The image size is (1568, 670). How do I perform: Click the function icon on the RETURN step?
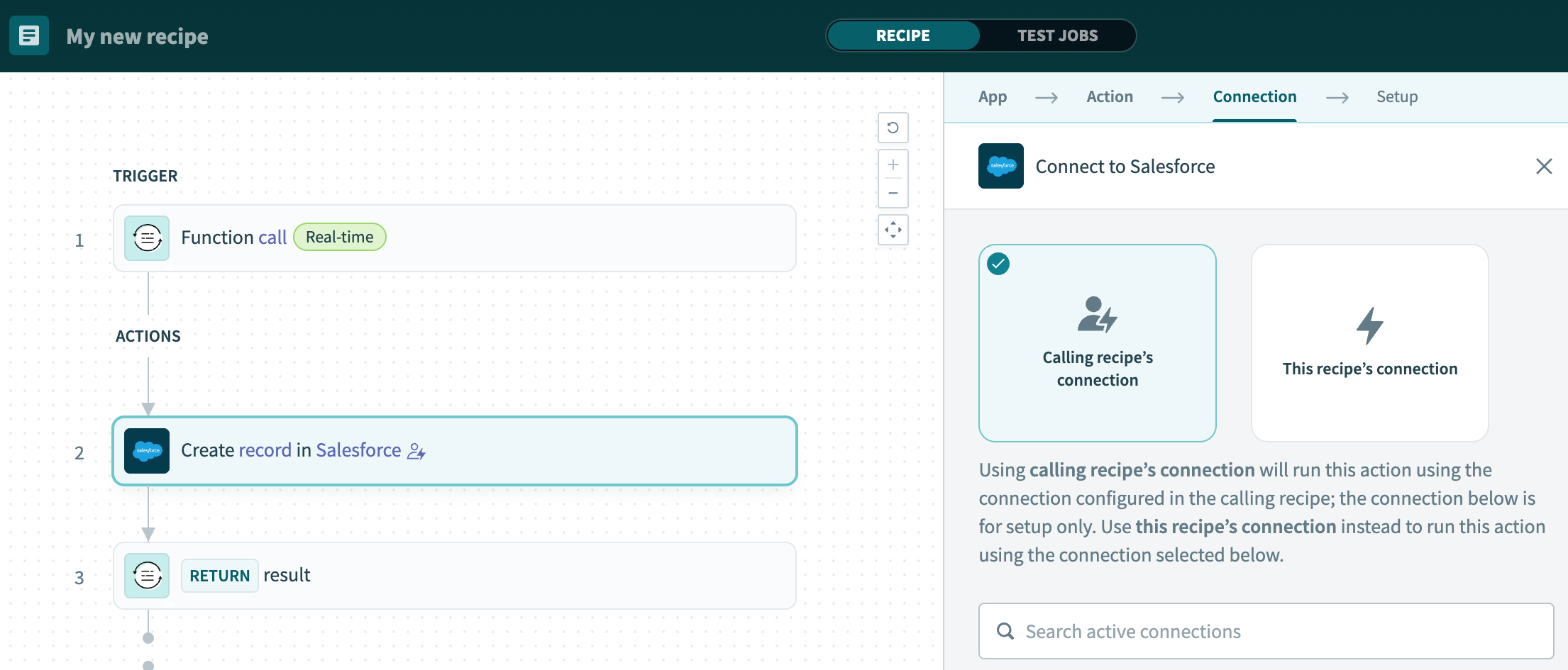146,576
